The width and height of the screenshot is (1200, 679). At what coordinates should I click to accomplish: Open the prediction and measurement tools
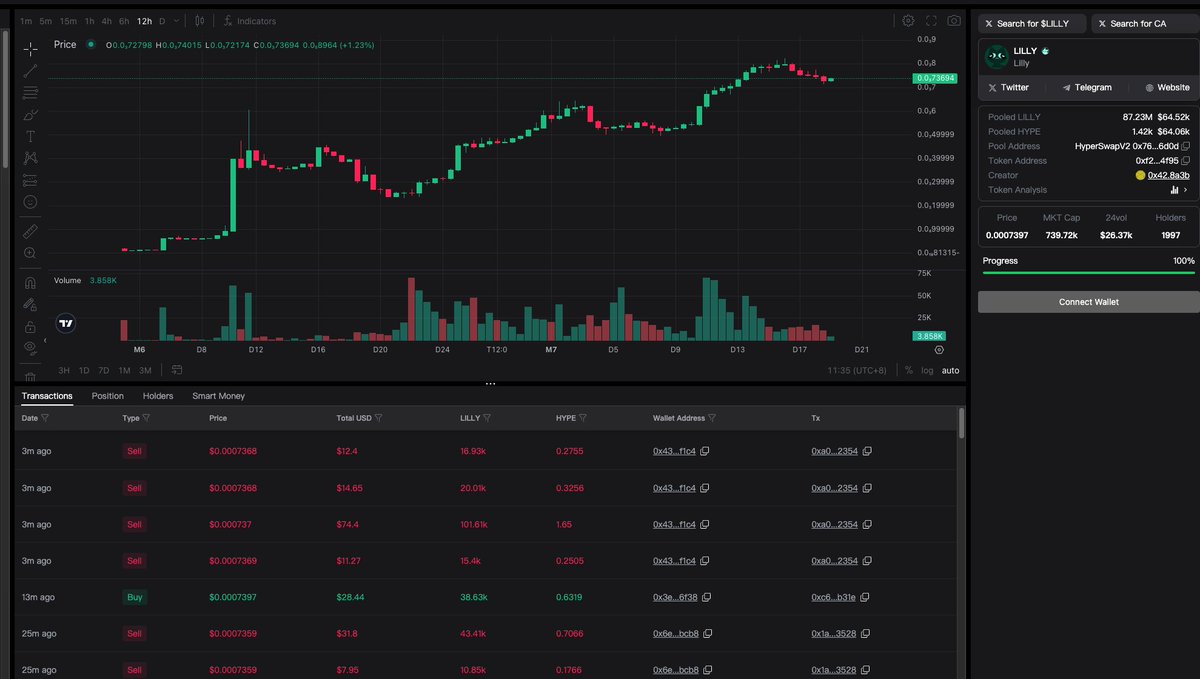30,180
